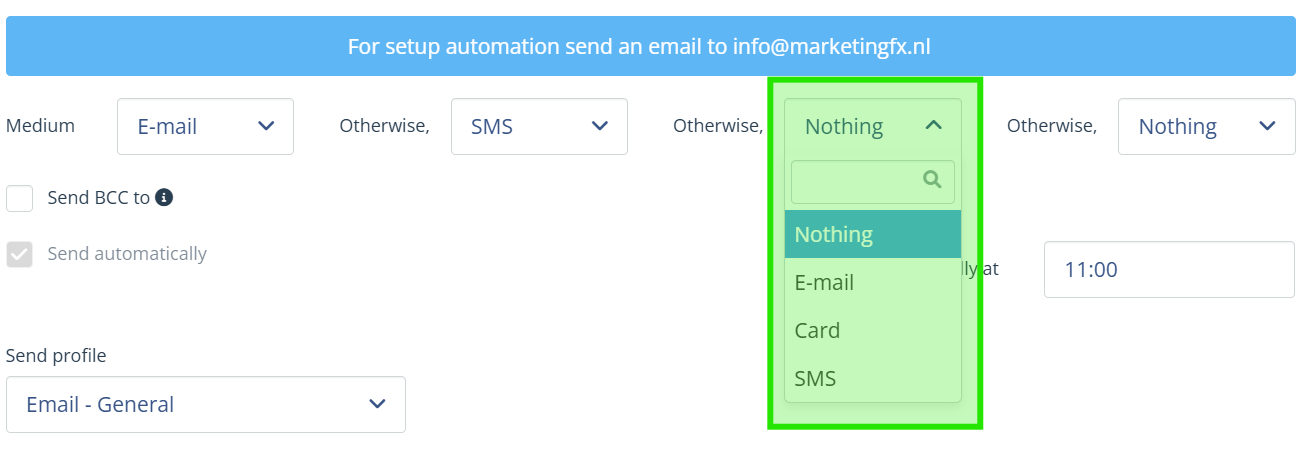Toggle the Send automatically checkbox

pos(20,254)
